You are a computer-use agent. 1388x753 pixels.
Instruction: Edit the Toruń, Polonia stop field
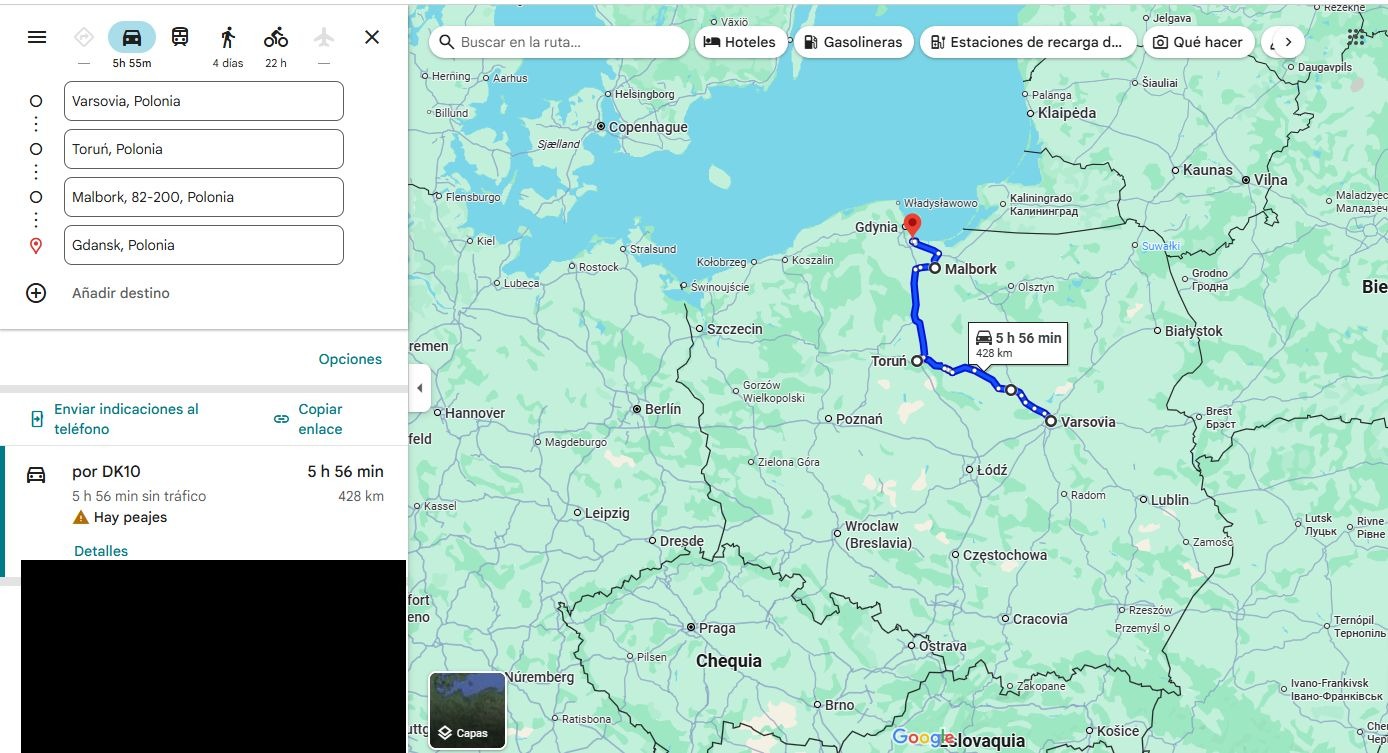click(x=204, y=149)
